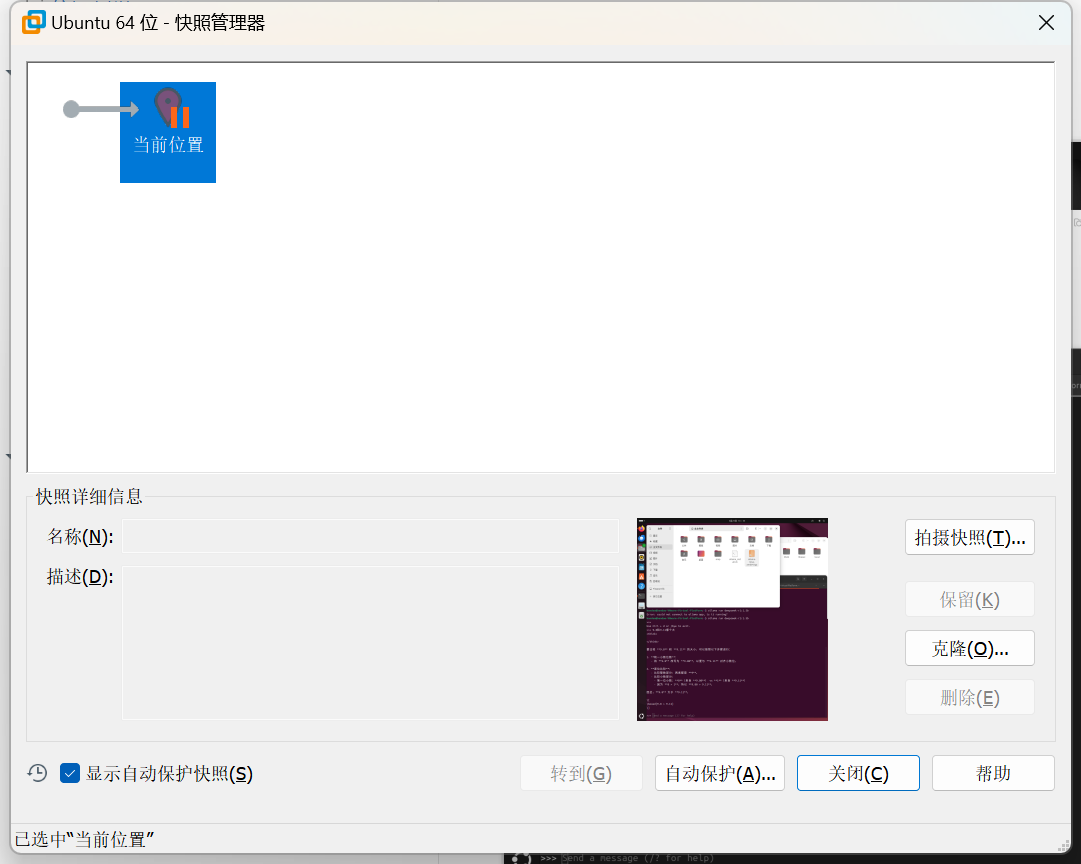Open 帮助 for the snapshot manager
The image size is (1081, 864).
point(993,773)
